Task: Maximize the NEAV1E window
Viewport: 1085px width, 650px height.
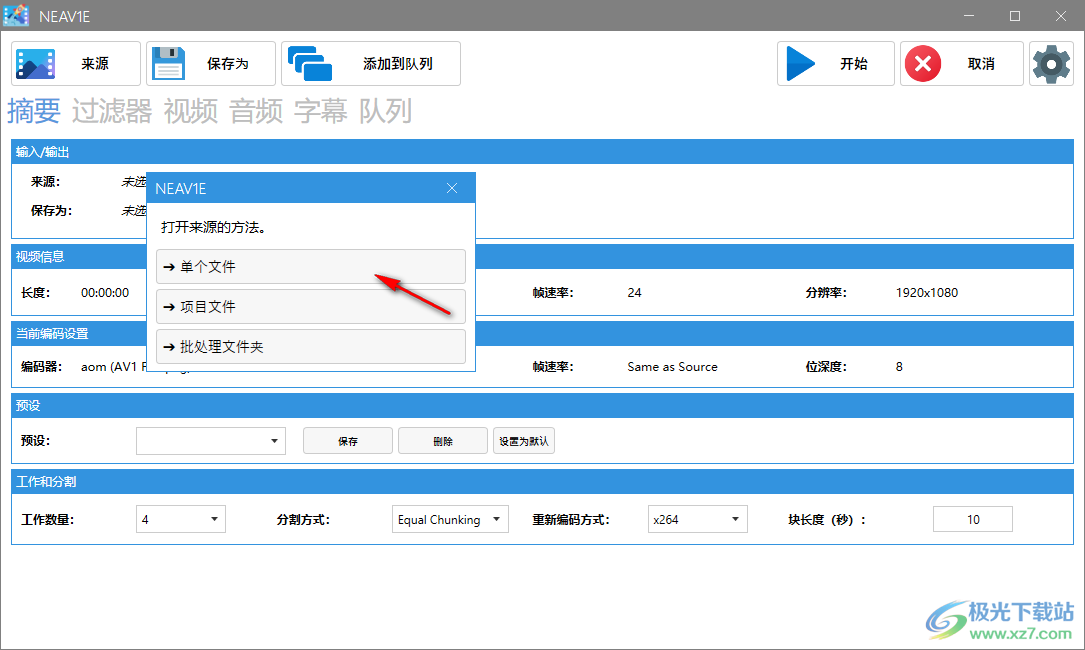Action: 1014,15
